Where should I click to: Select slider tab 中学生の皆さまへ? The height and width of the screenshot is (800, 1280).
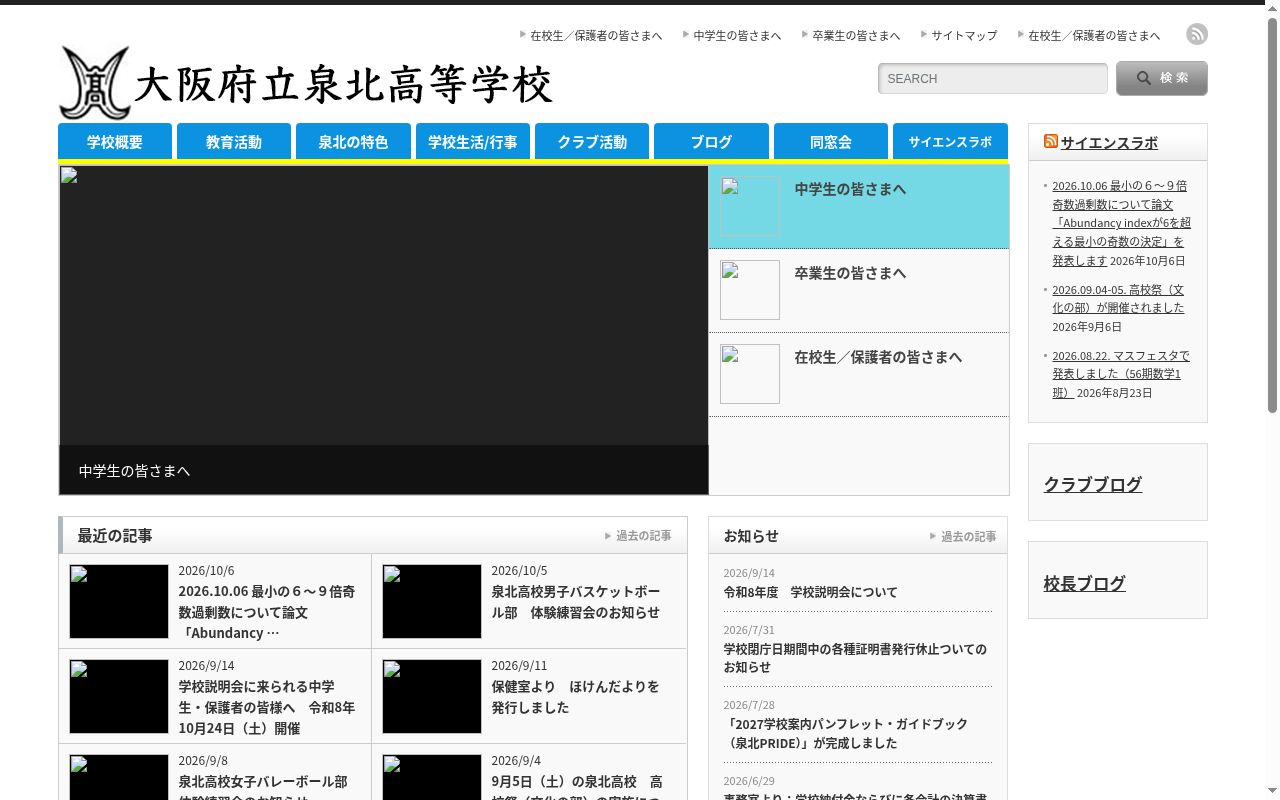859,207
